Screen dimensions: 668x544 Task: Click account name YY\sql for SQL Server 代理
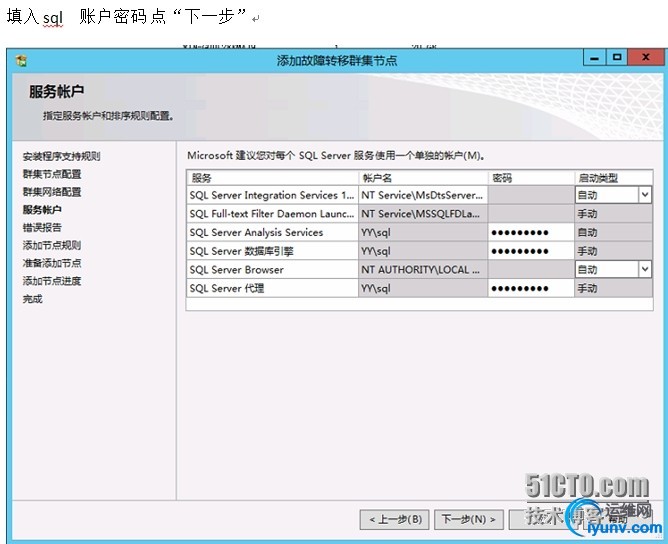click(423, 288)
